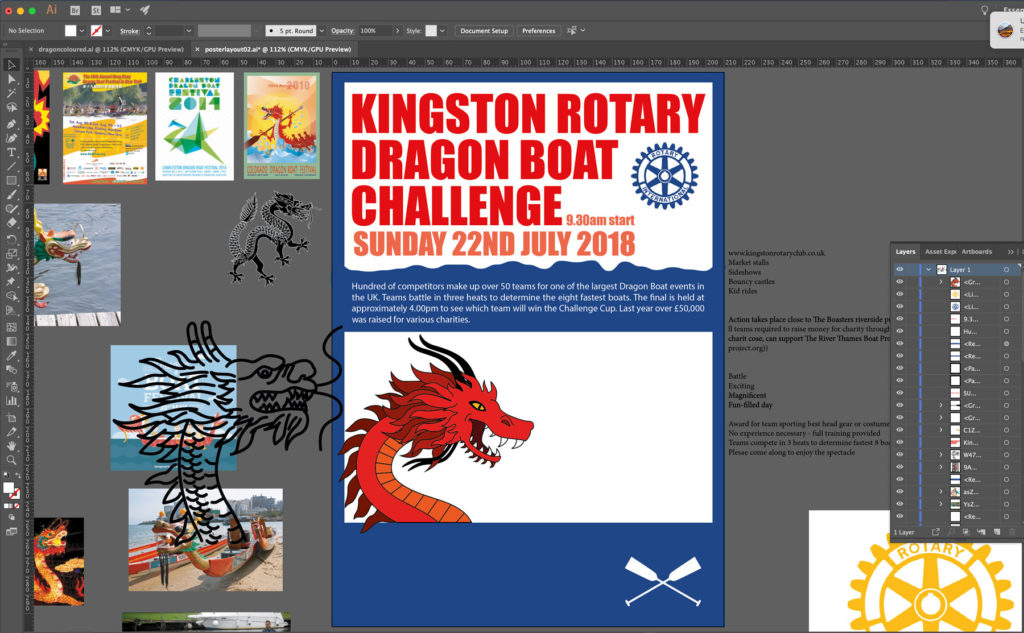Hide the SU... layer item
Screen dimensions: 1024x633
pos(899,393)
